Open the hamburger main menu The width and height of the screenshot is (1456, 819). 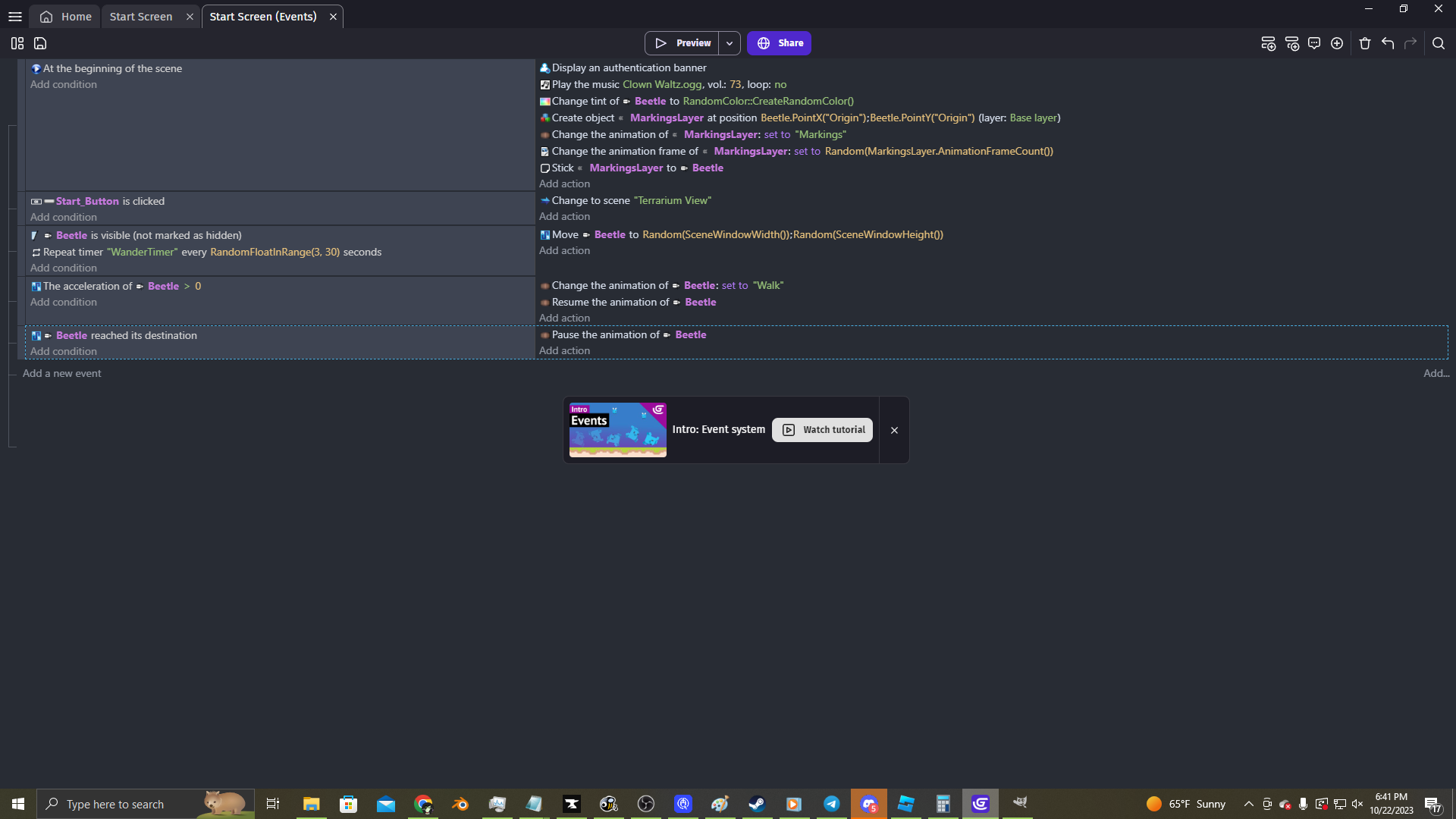pos(14,16)
